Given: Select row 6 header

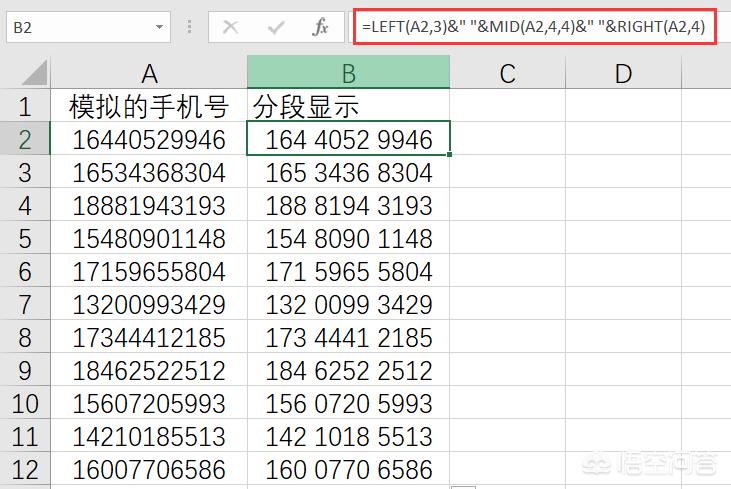Looking at the screenshot, I should pyautogui.click(x=25, y=270).
